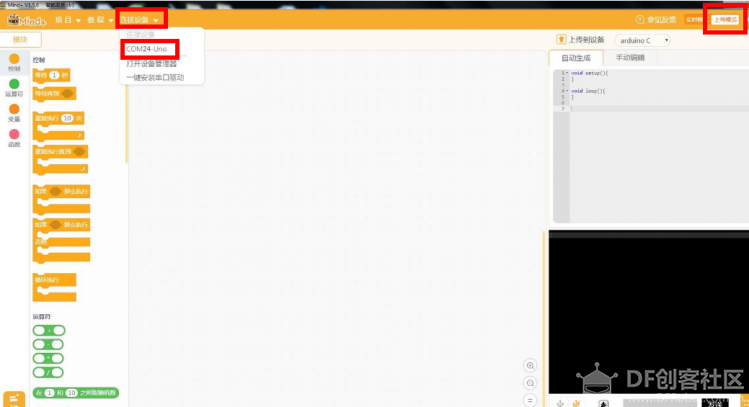Screen dimensions: 749x407
Task: Switch to 上传模式 upload mode
Action: tap(725, 20)
